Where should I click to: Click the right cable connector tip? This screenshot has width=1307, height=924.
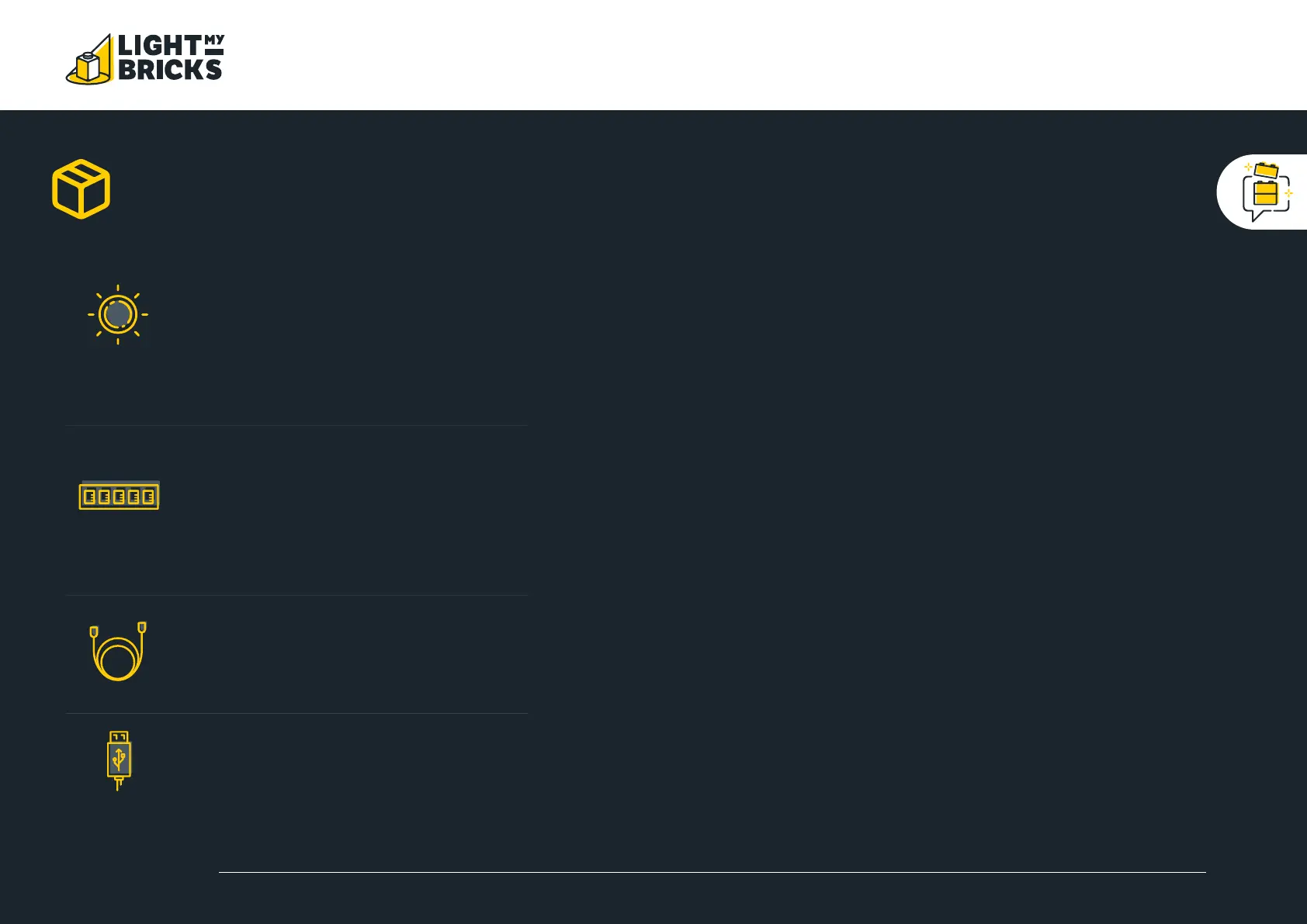pyautogui.click(x=142, y=627)
